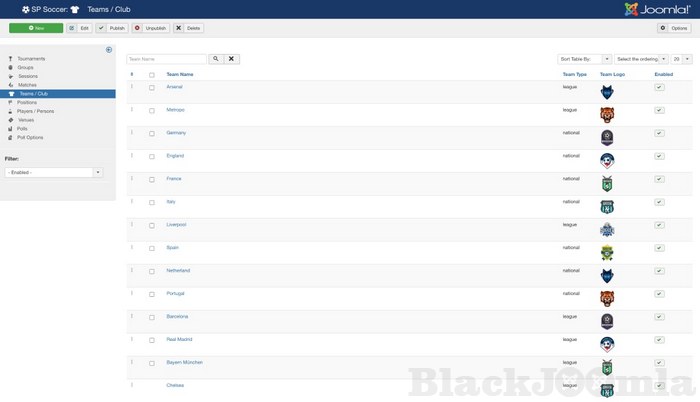Toggle enabled status icon for Liverpool
The height and width of the screenshot is (402, 700).
(x=659, y=225)
